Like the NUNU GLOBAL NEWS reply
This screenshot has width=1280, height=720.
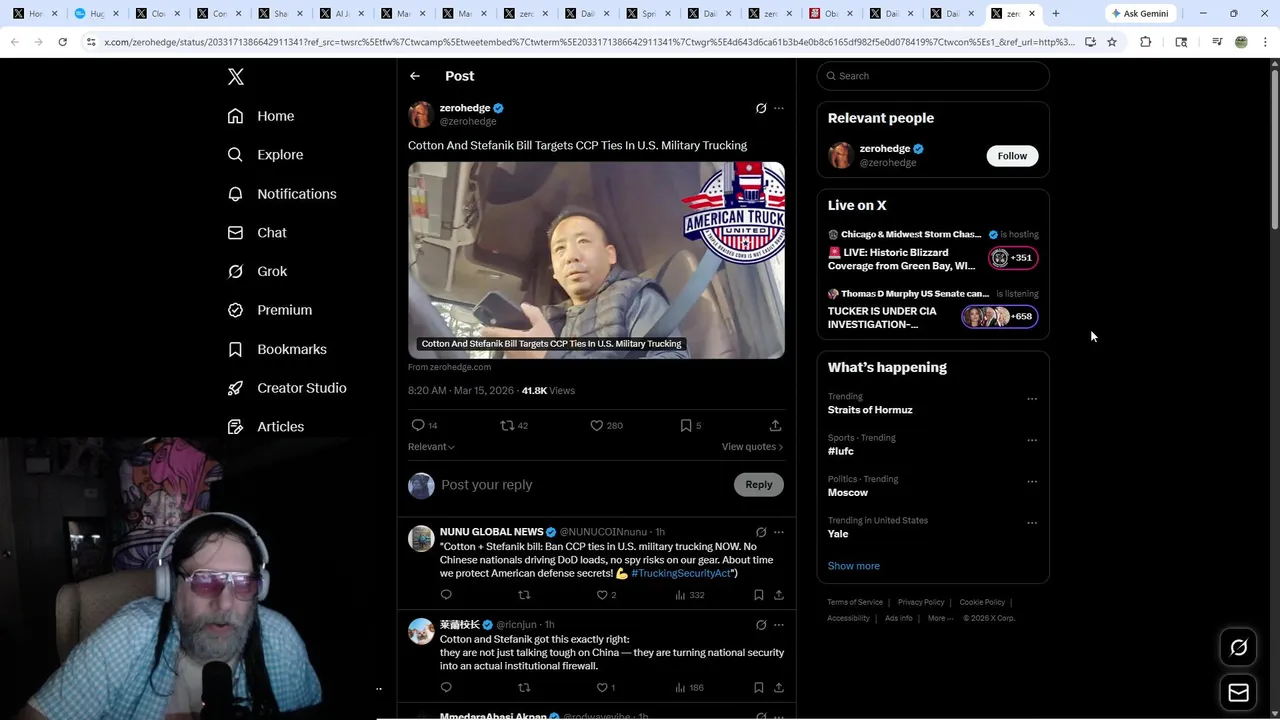point(603,595)
